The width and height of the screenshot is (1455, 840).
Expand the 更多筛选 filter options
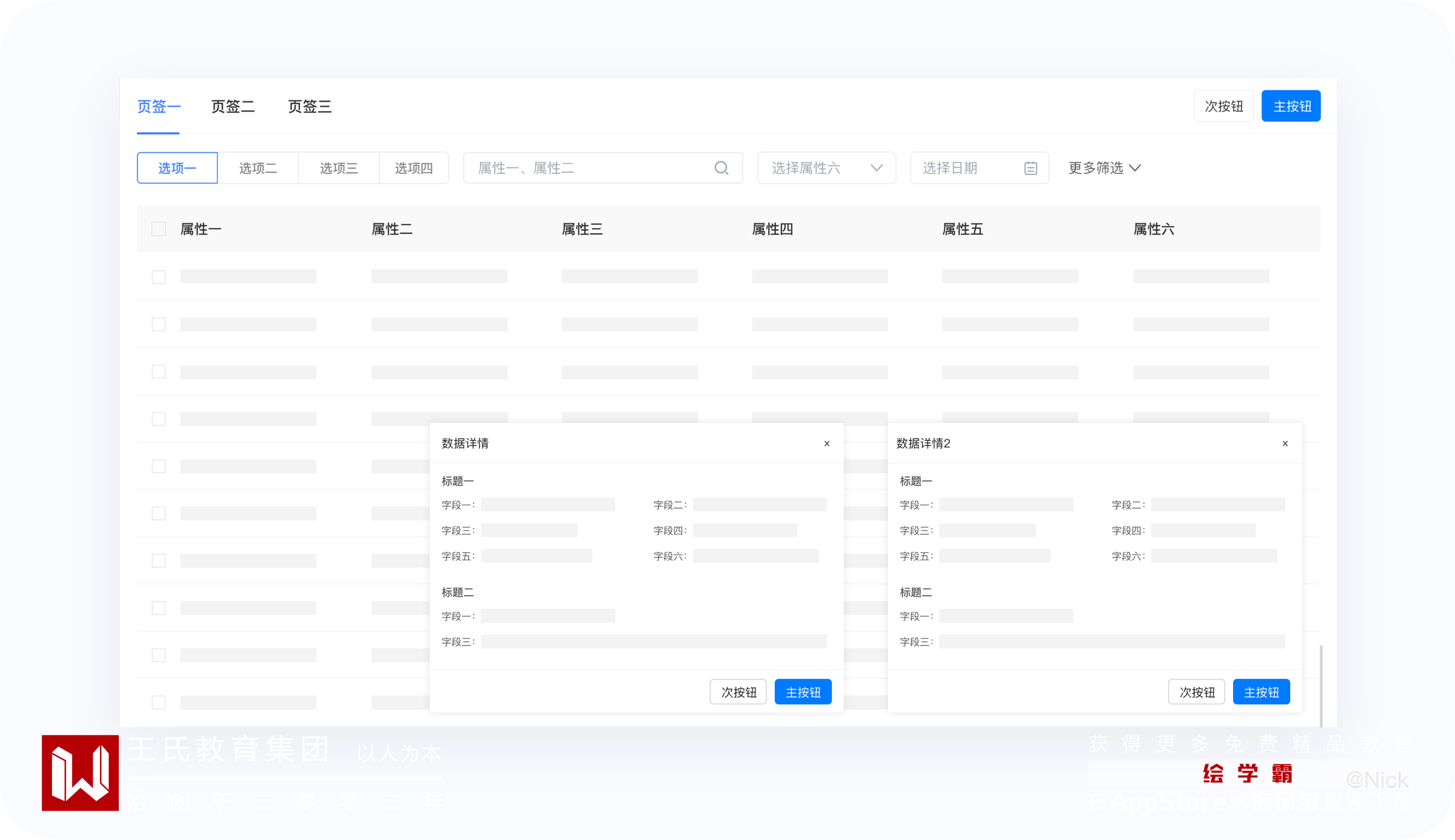point(1096,168)
